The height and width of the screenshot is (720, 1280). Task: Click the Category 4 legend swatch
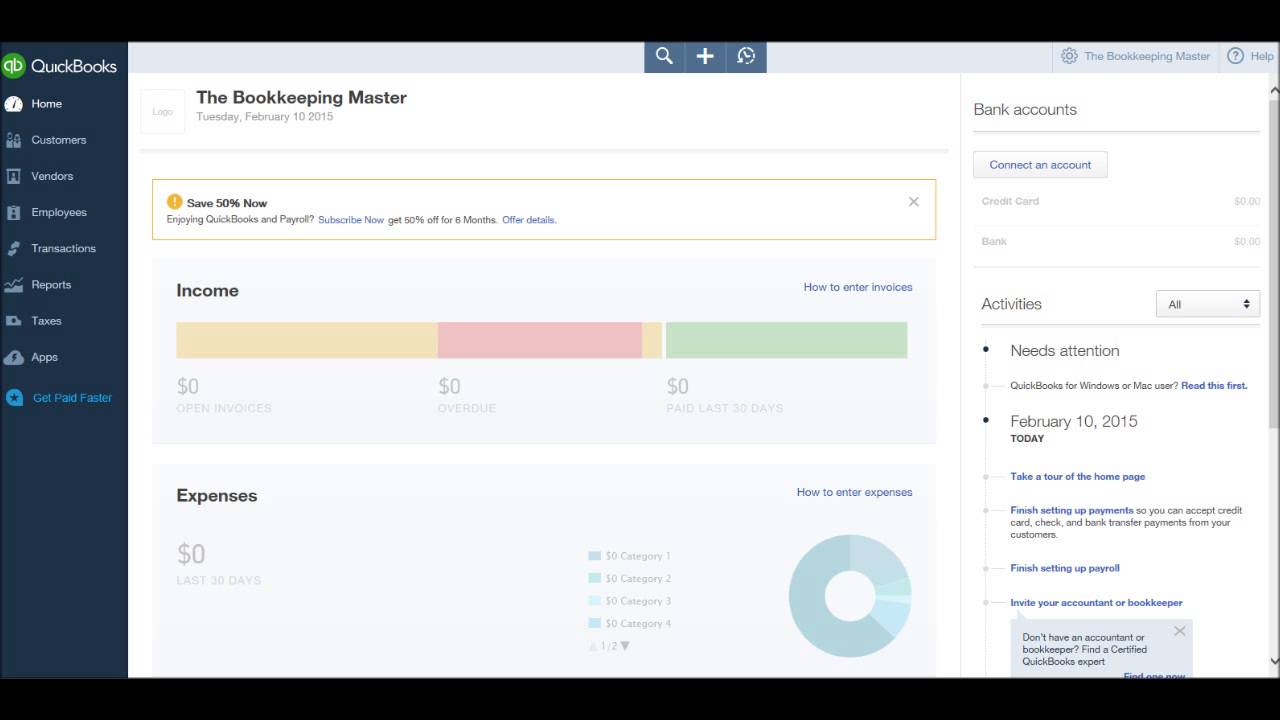[595, 623]
